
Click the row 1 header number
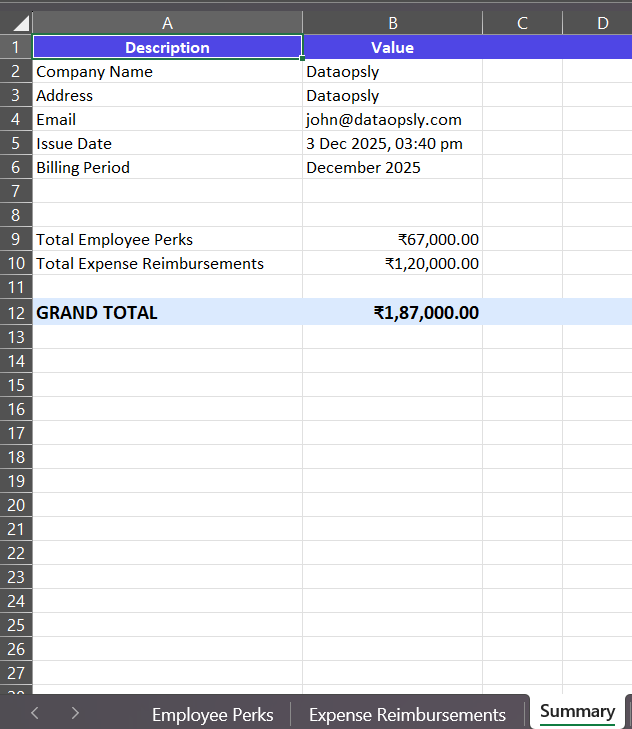point(16,47)
